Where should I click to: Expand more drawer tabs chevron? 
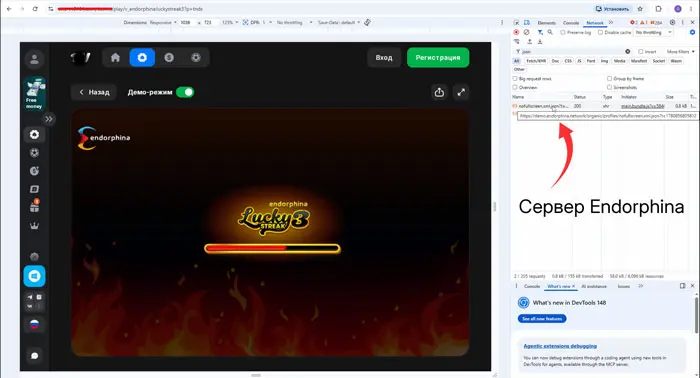641,286
